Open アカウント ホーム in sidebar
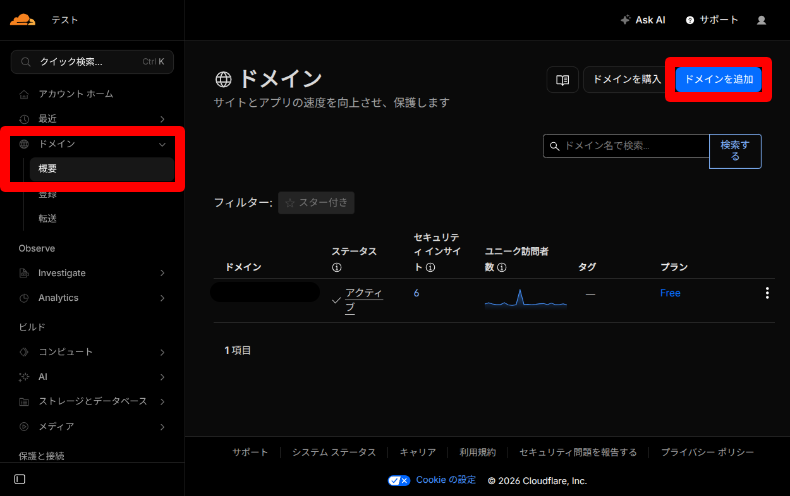This screenshot has height=496, width=790. (76, 94)
